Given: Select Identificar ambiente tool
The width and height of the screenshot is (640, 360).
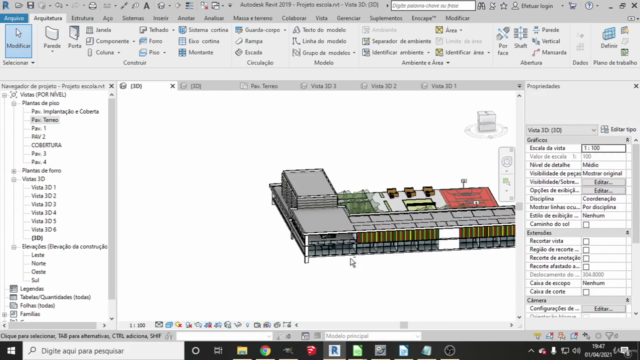Looking at the screenshot, I should 393,52.
